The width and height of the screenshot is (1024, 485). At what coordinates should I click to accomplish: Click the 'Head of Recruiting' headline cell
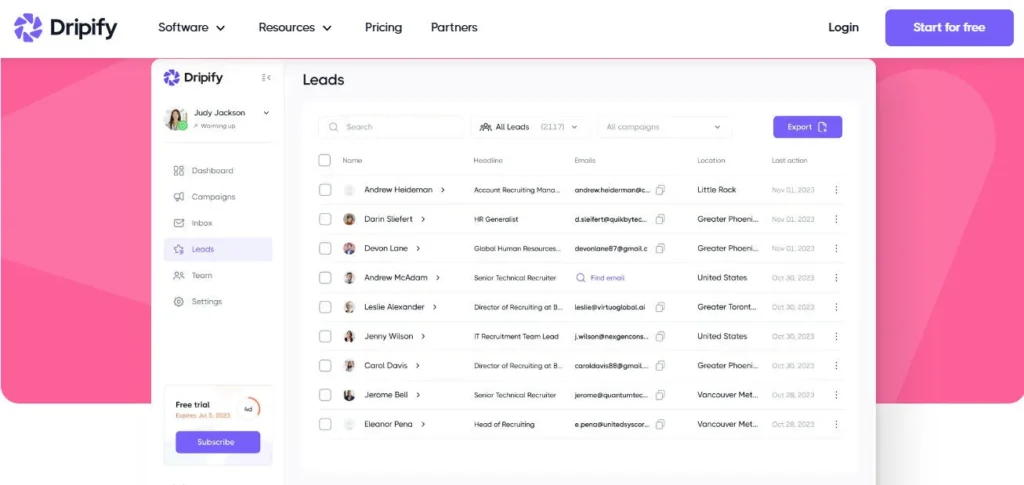pyautogui.click(x=504, y=424)
